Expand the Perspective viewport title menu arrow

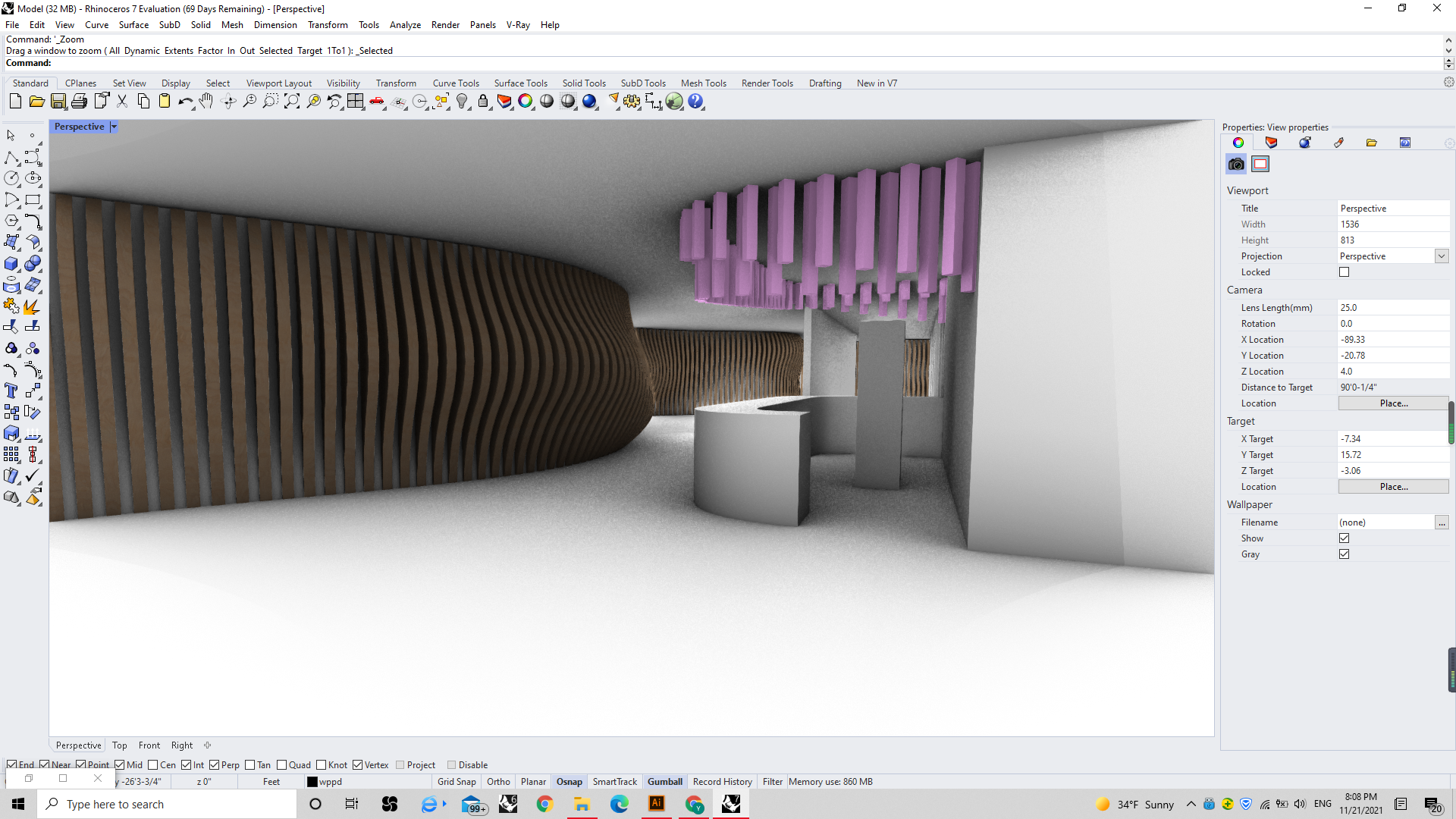click(114, 127)
